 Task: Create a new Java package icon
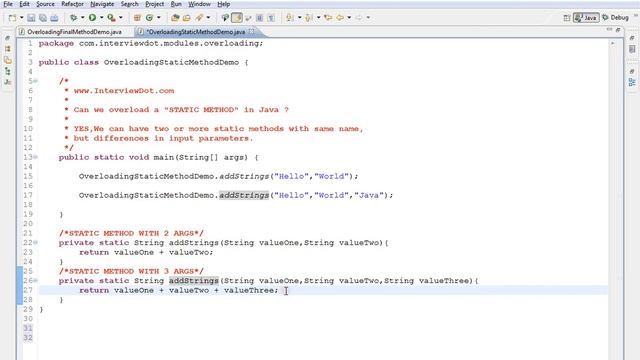click(137, 18)
